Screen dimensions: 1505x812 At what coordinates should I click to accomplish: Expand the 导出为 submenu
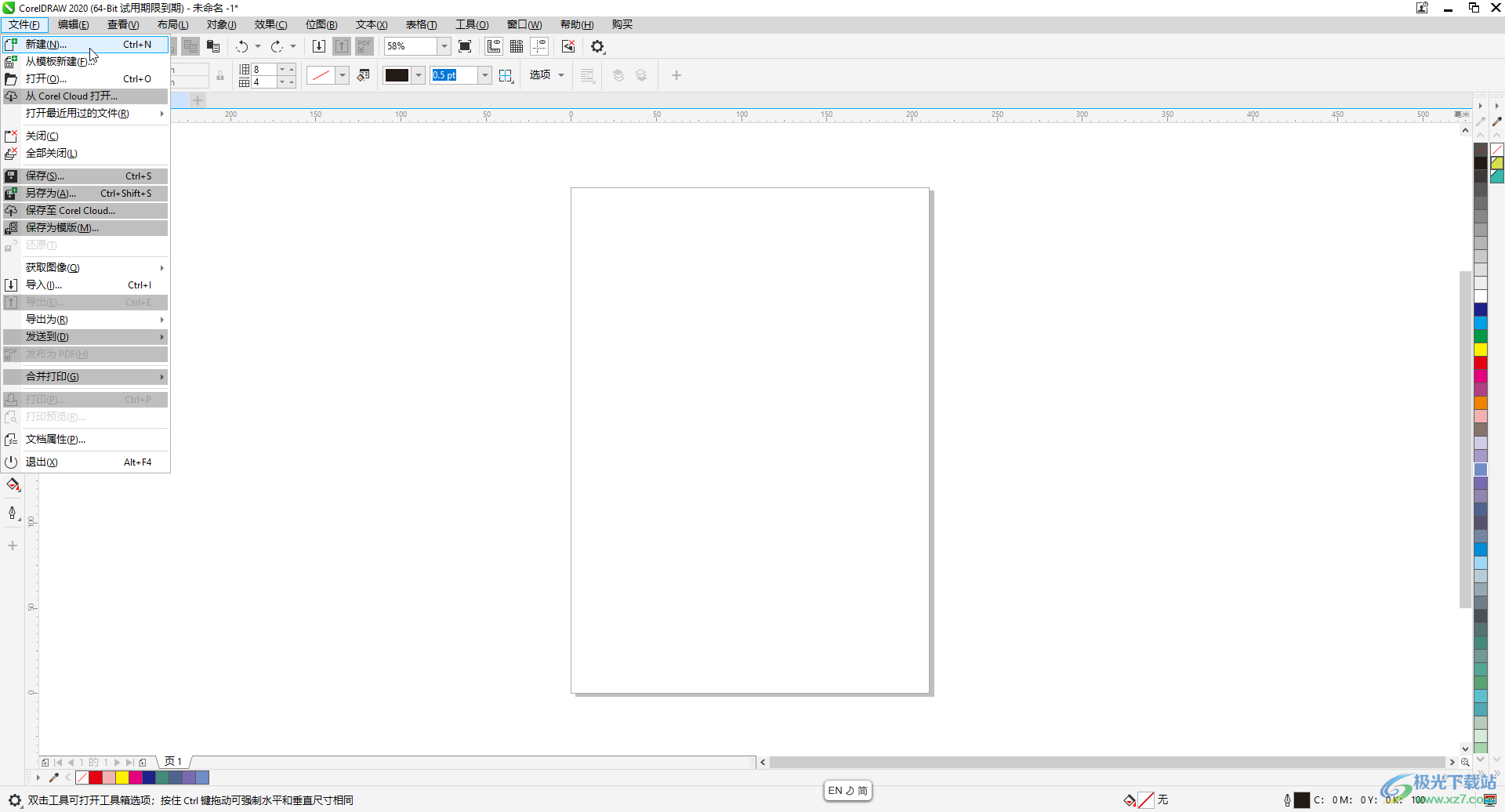point(86,320)
